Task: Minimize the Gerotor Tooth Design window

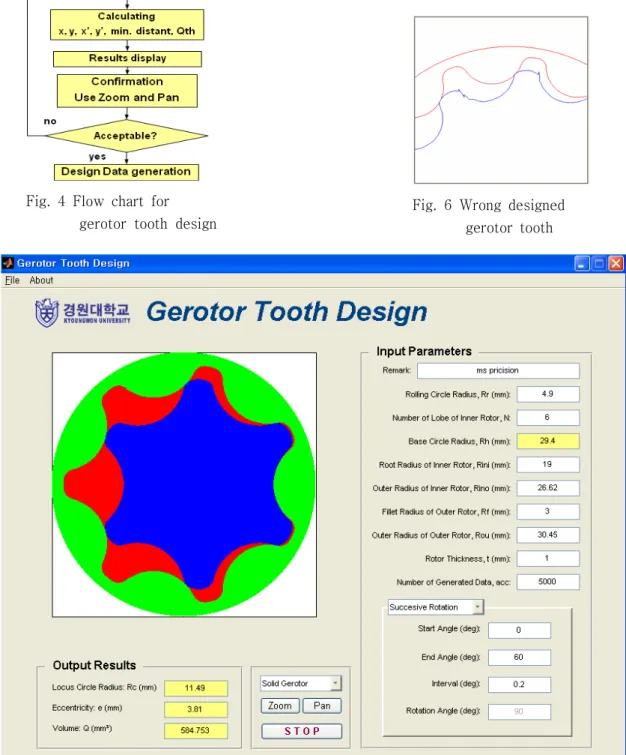Action: pos(582,263)
